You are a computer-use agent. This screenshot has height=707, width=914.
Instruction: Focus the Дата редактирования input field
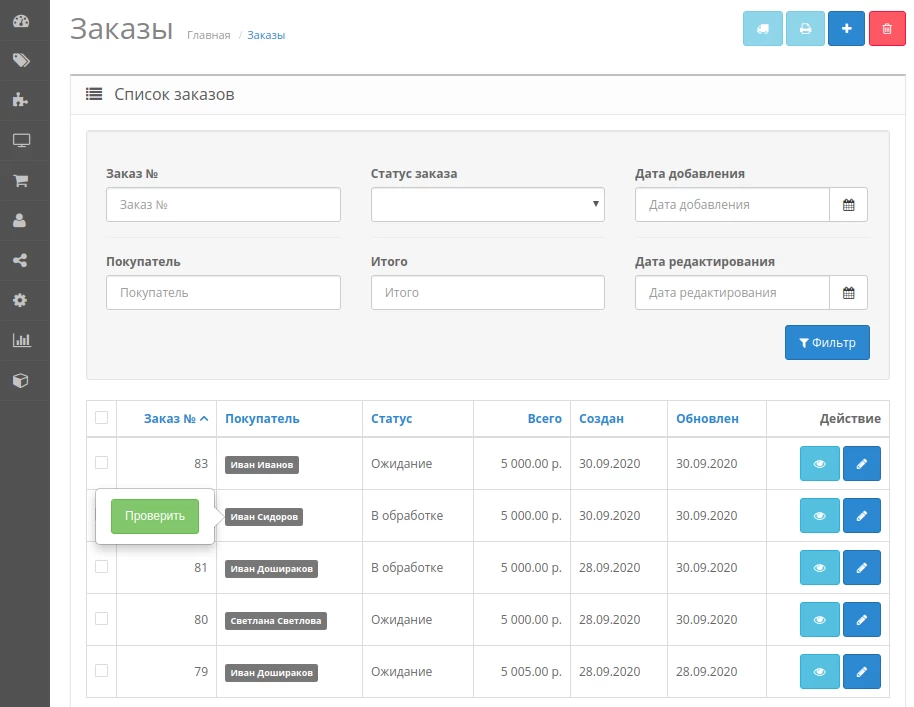(x=732, y=293)
